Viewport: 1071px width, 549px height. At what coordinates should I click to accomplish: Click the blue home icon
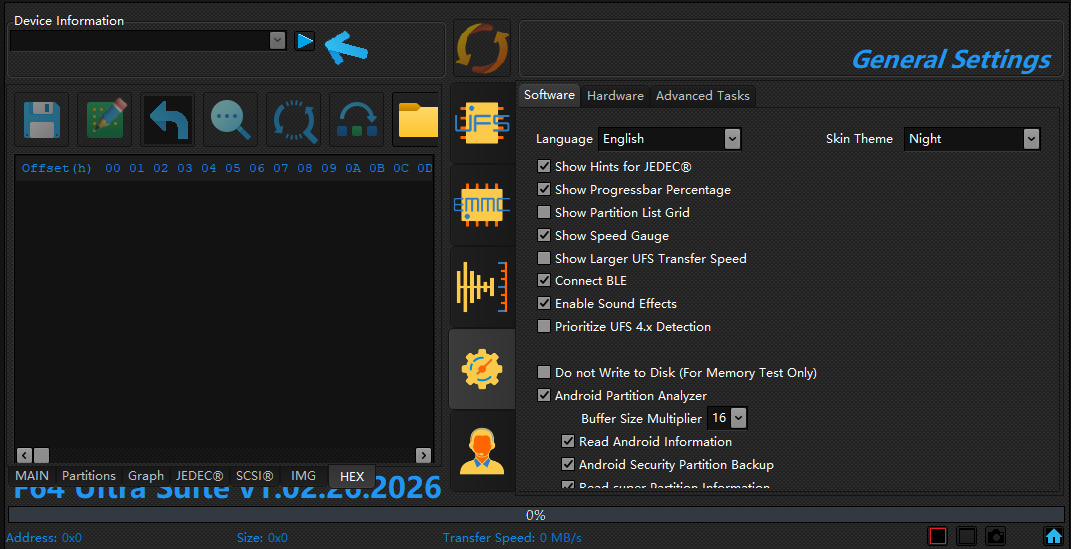pos(1053,537)
